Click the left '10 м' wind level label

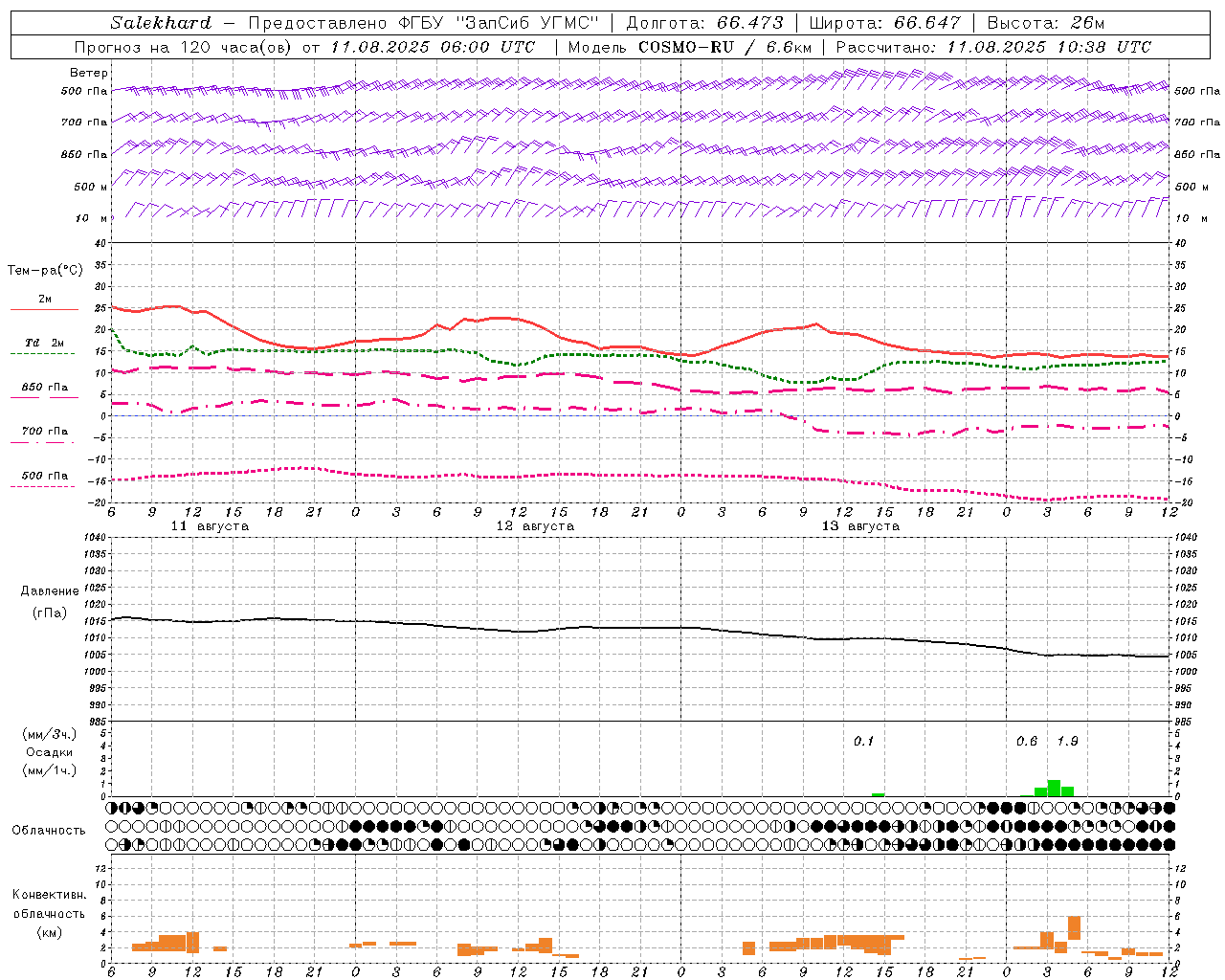(x=91, y=218)
